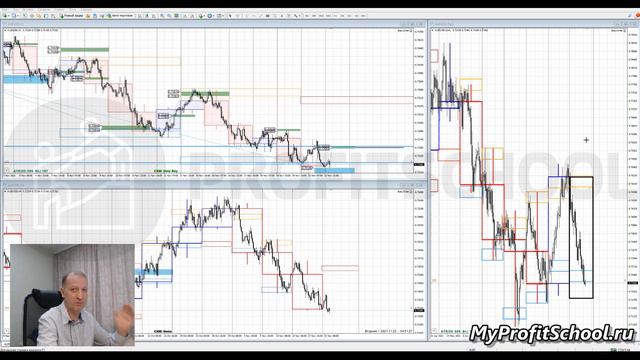Switch chart to line chart icon

point(154,16)
